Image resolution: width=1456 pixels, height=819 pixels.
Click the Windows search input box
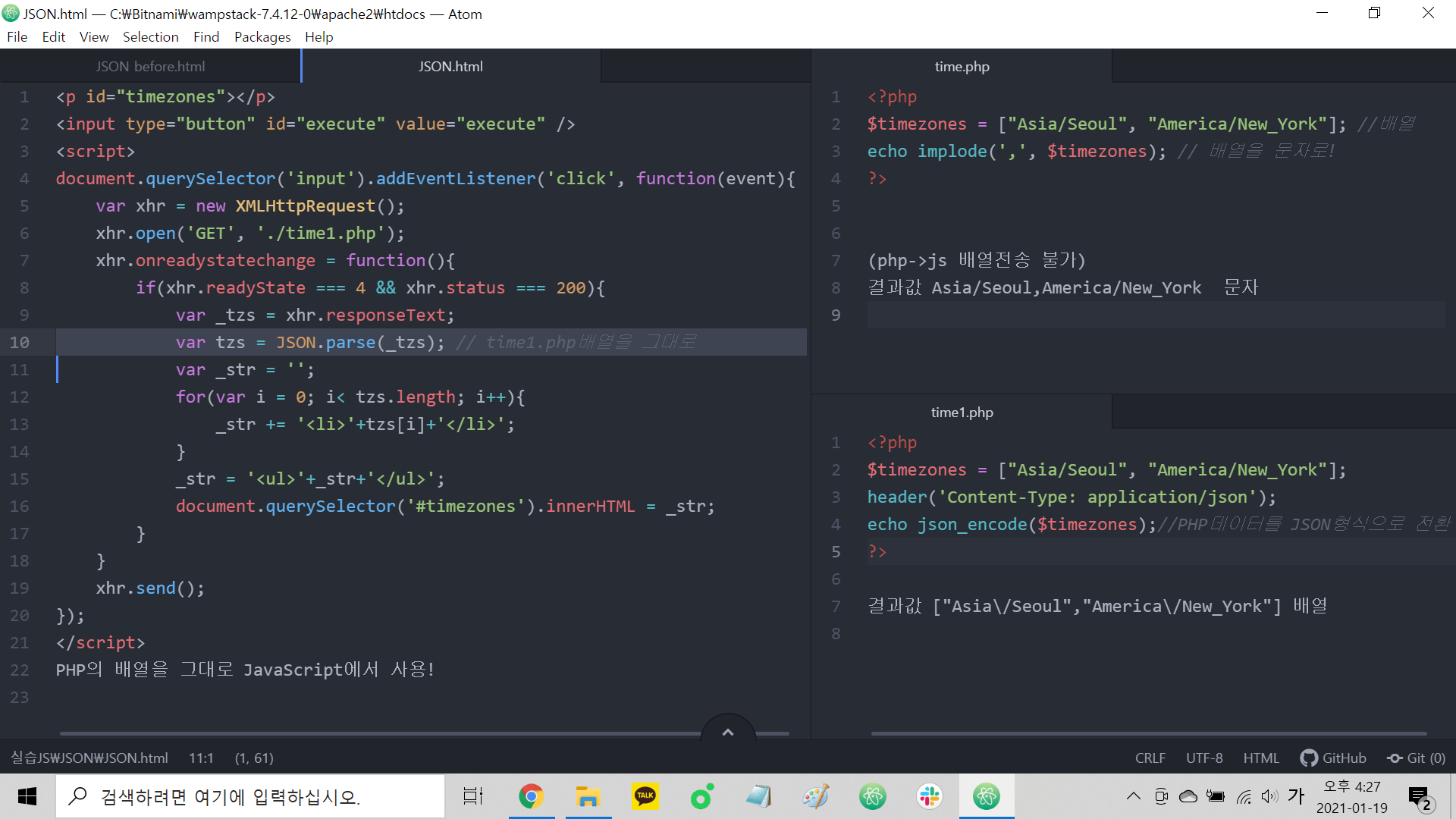coord(250,796)
